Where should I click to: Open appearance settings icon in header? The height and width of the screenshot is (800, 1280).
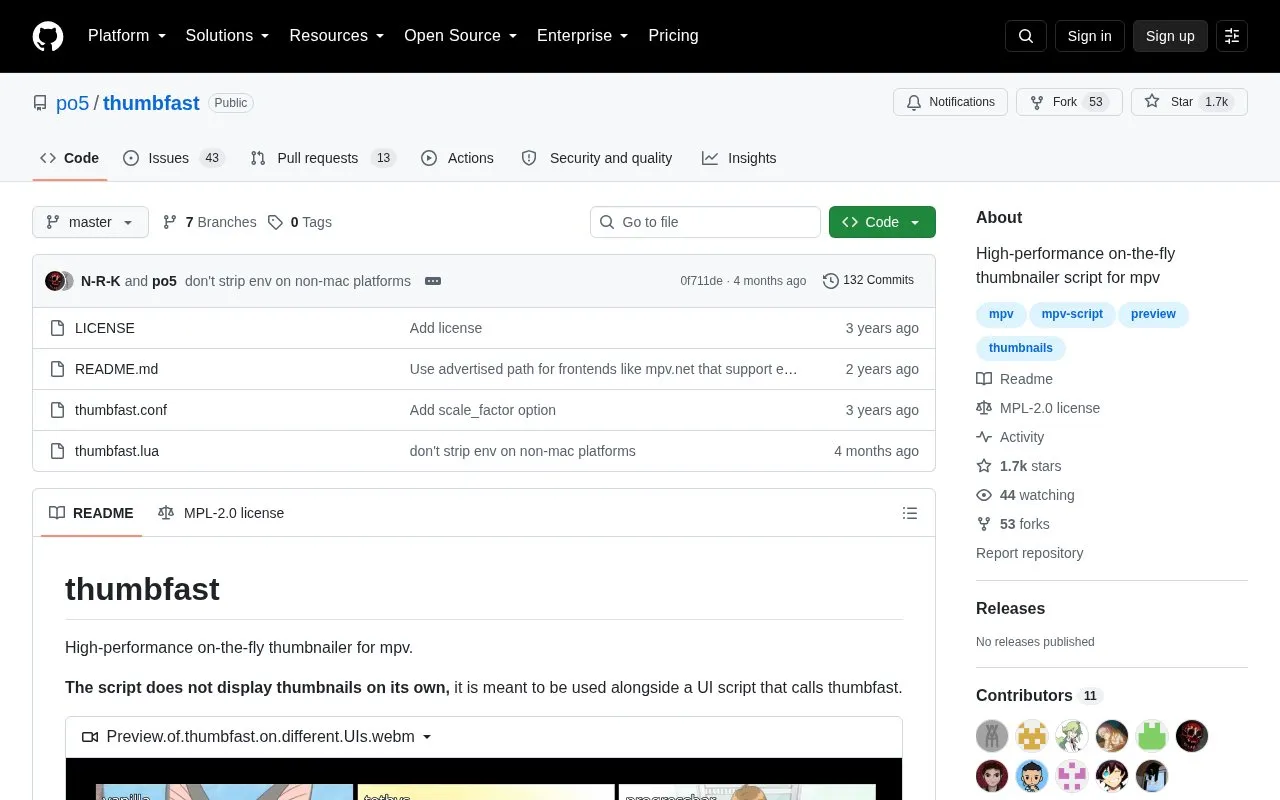click(x=1232, y=36)
